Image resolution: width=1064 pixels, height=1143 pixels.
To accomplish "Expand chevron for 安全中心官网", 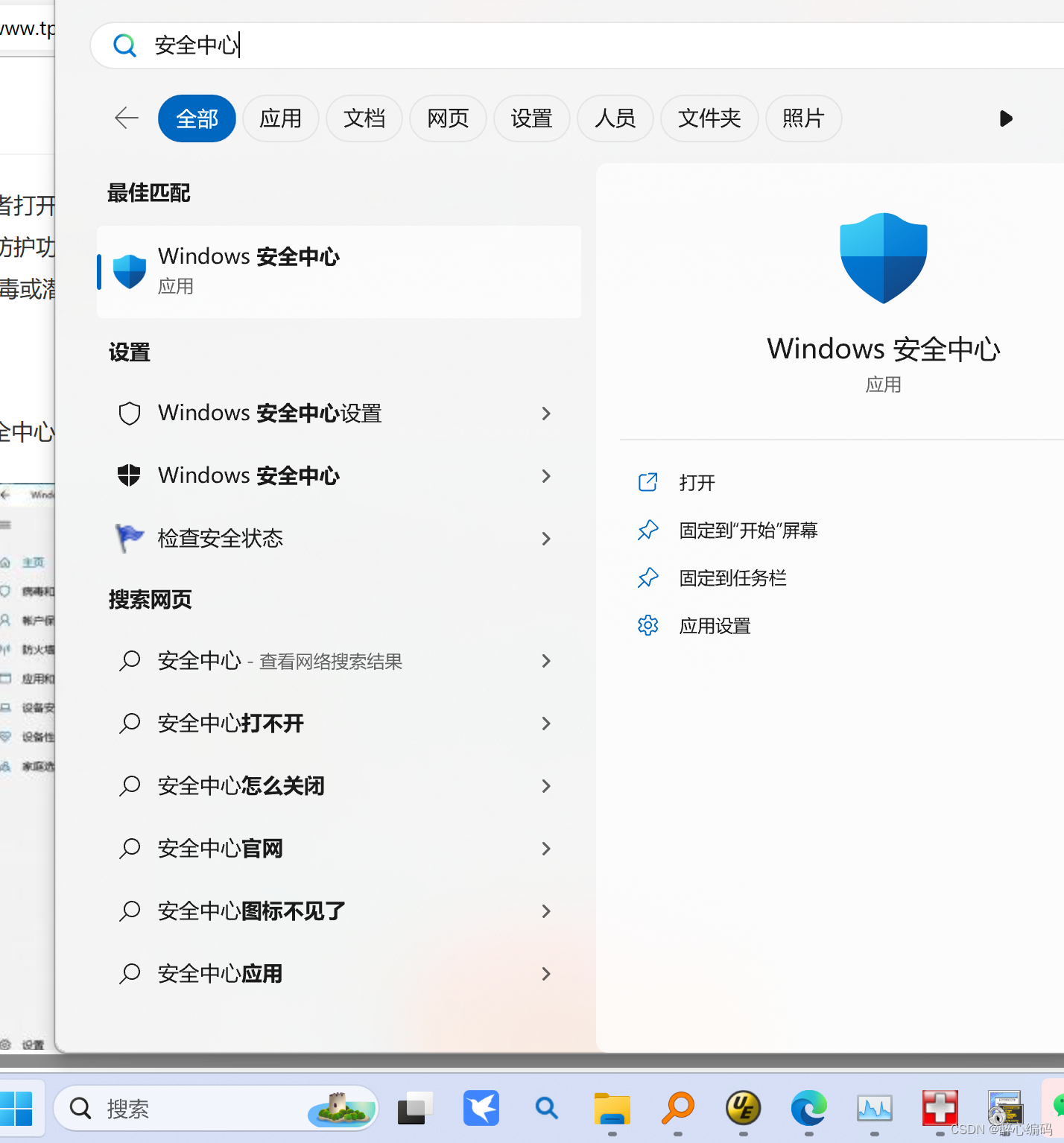I will pyautogui.click(x=546, y=849).
